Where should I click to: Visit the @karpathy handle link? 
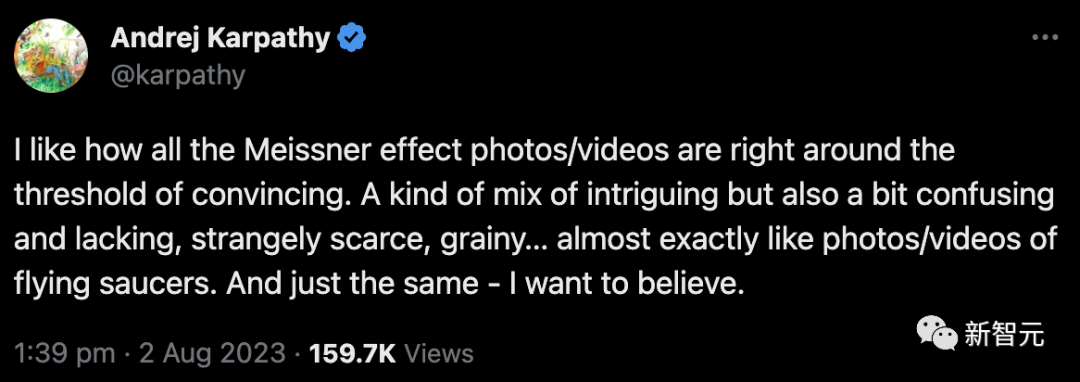(177, 75)
